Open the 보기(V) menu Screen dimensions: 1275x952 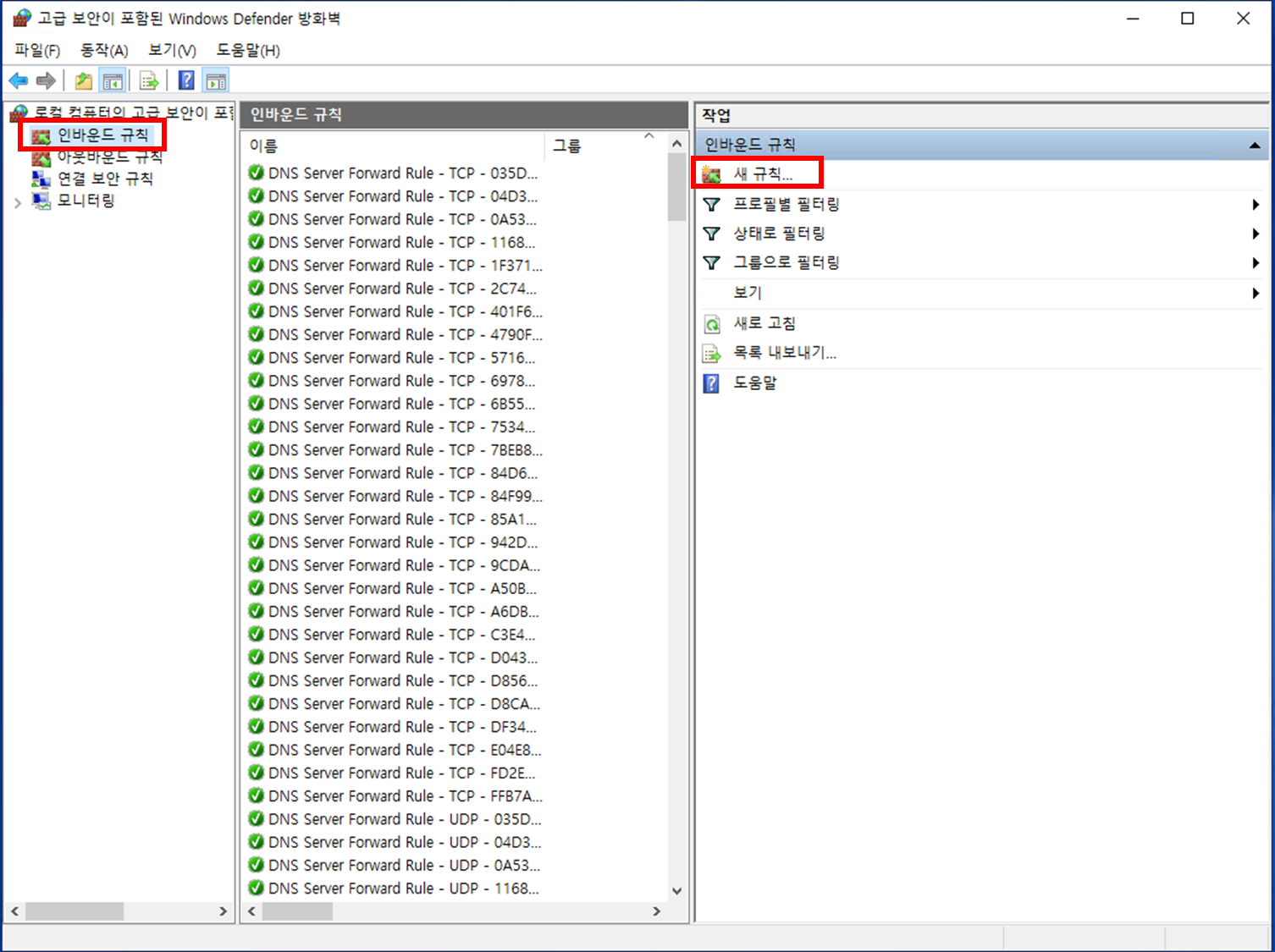(172, 50)
